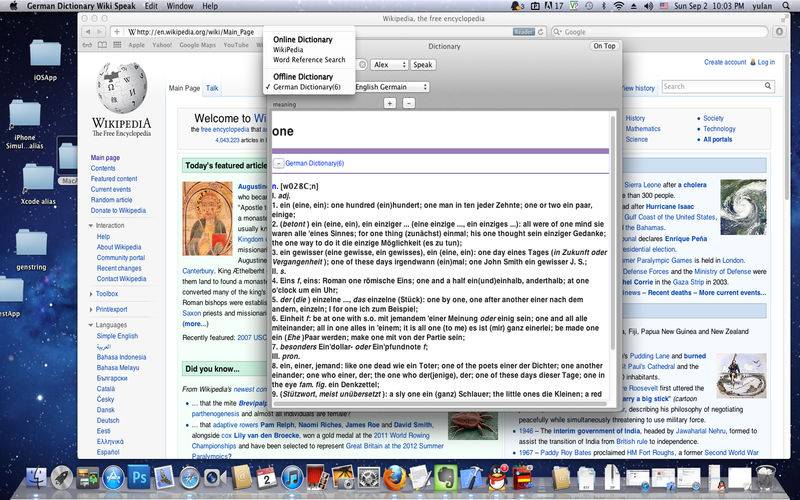Expand the Toolbox sidebar section
800x500 pixels.
click(x=107, y=294)
